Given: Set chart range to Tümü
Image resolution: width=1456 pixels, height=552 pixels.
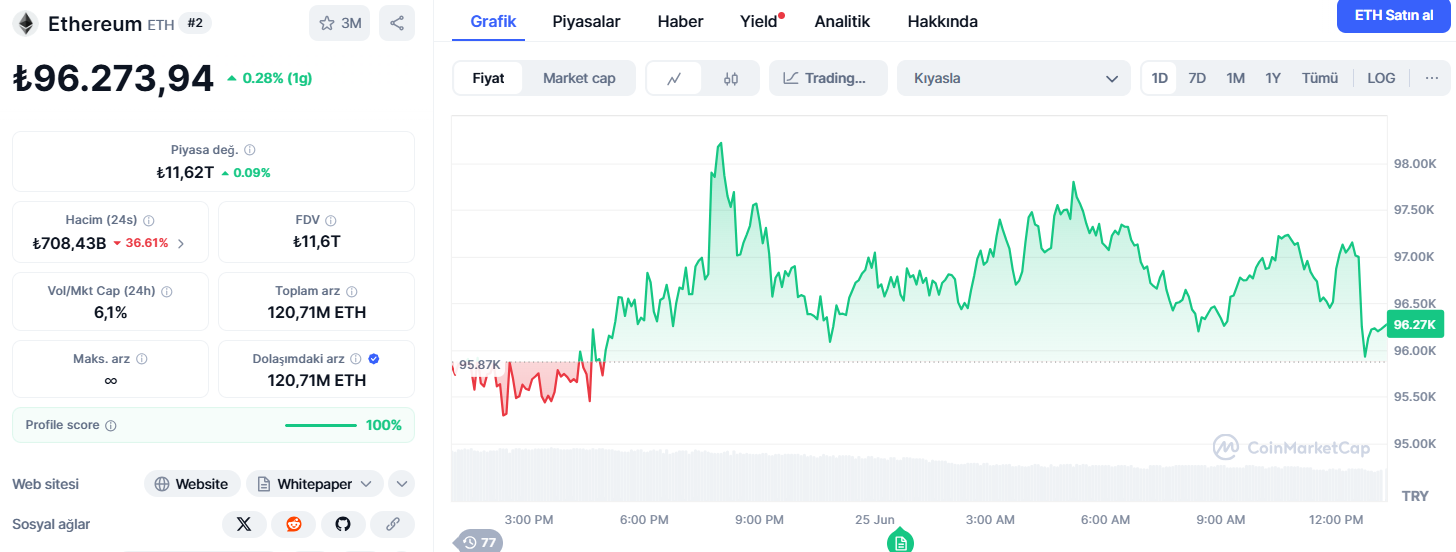Looking at the screenshot, I should point(1320,78).
